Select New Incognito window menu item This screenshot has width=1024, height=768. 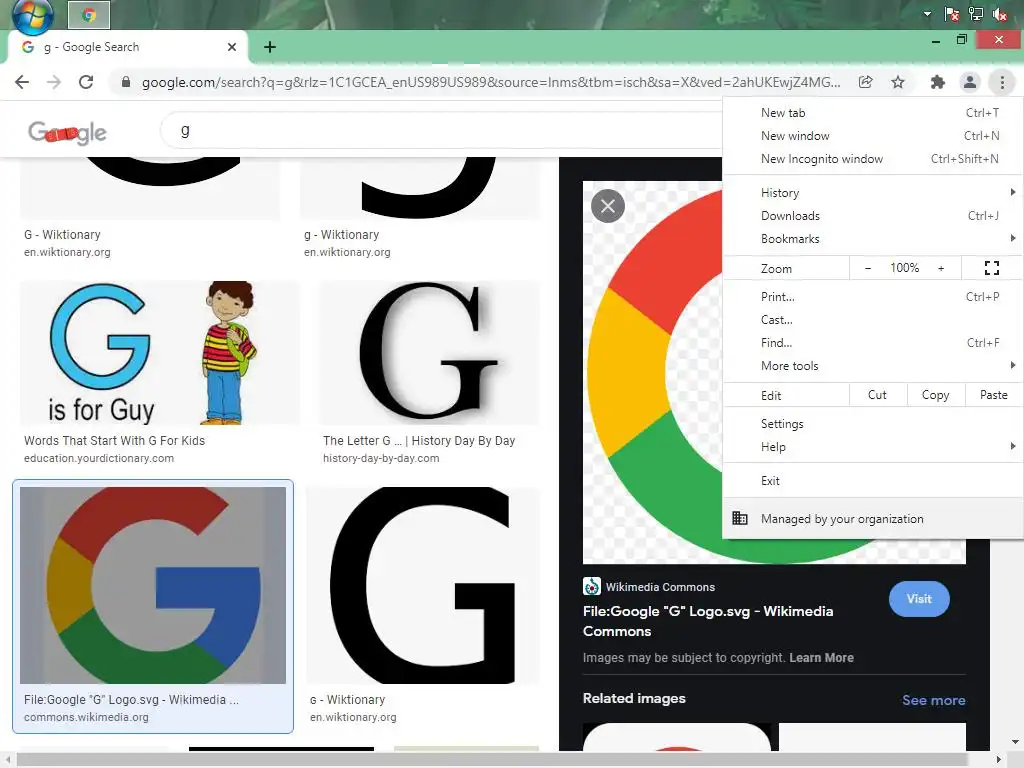coord(872,159)
